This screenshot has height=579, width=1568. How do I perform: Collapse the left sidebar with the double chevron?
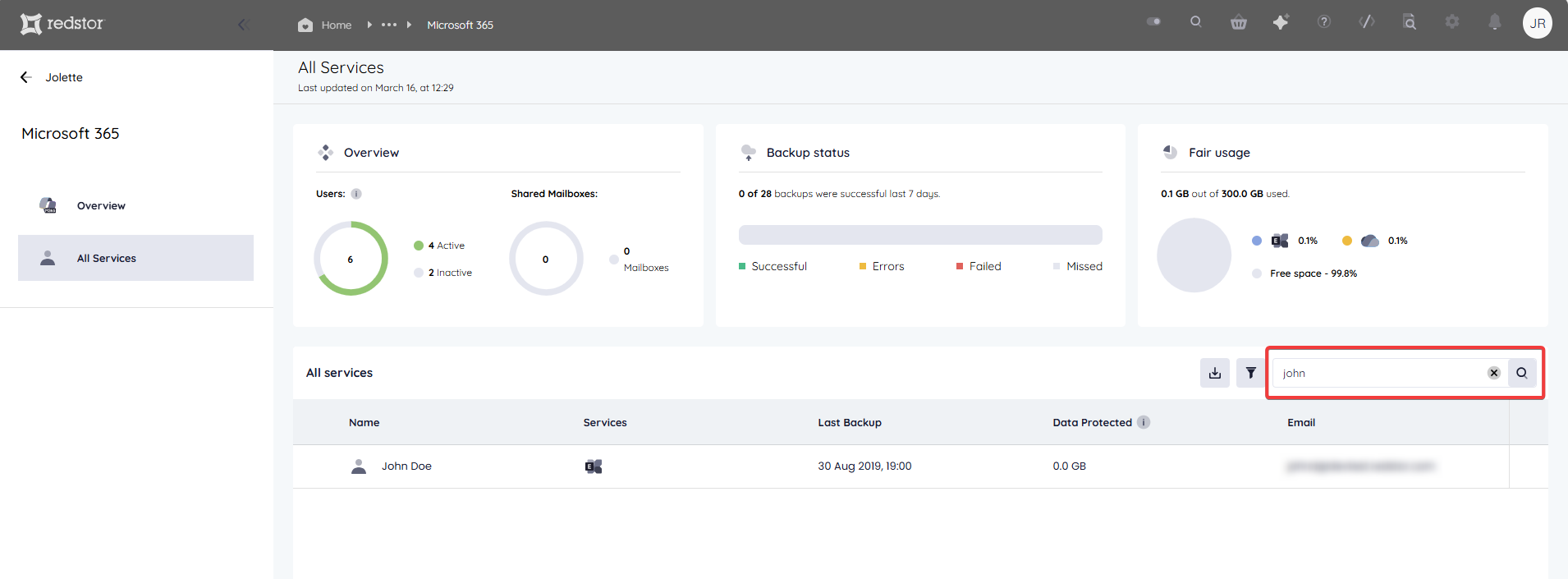click(x=243, y=25)
